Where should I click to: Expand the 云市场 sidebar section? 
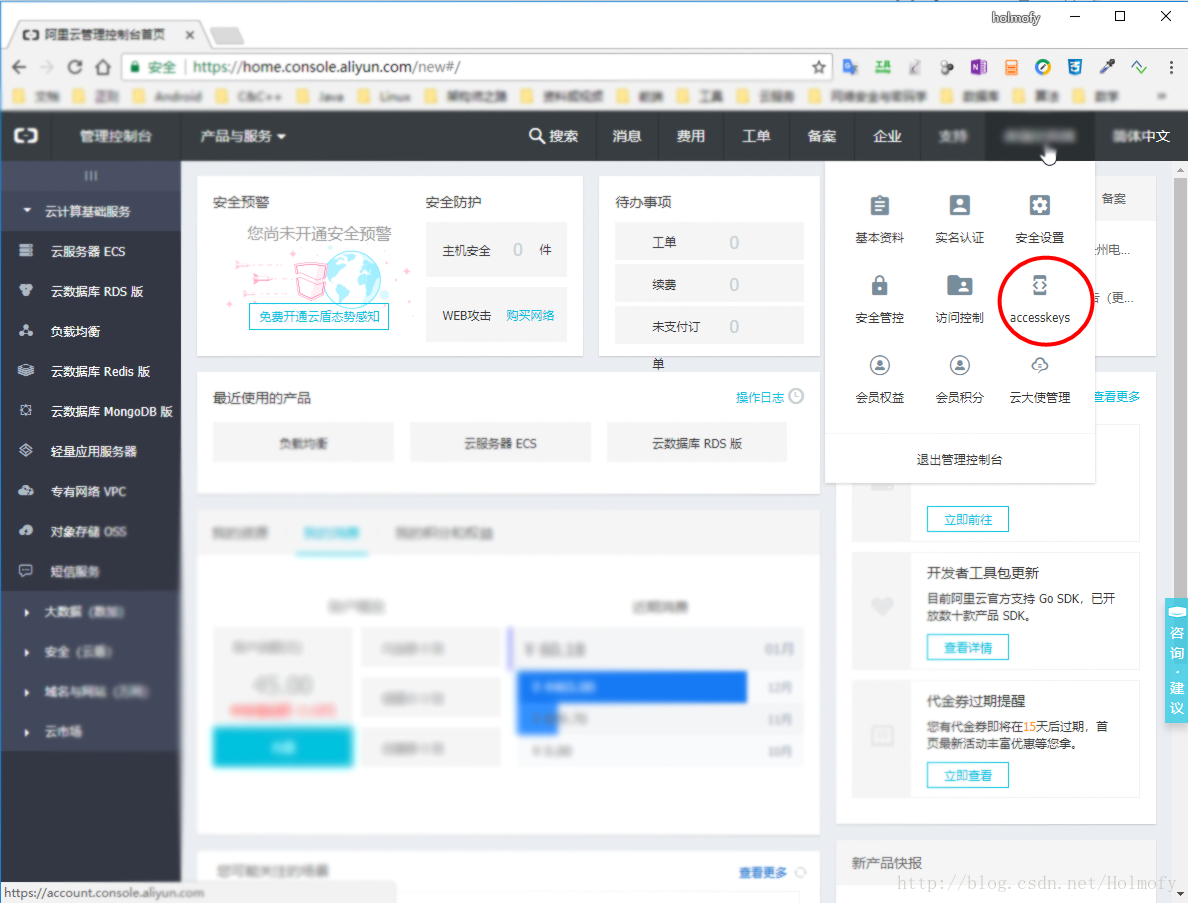tap(27, 732)
